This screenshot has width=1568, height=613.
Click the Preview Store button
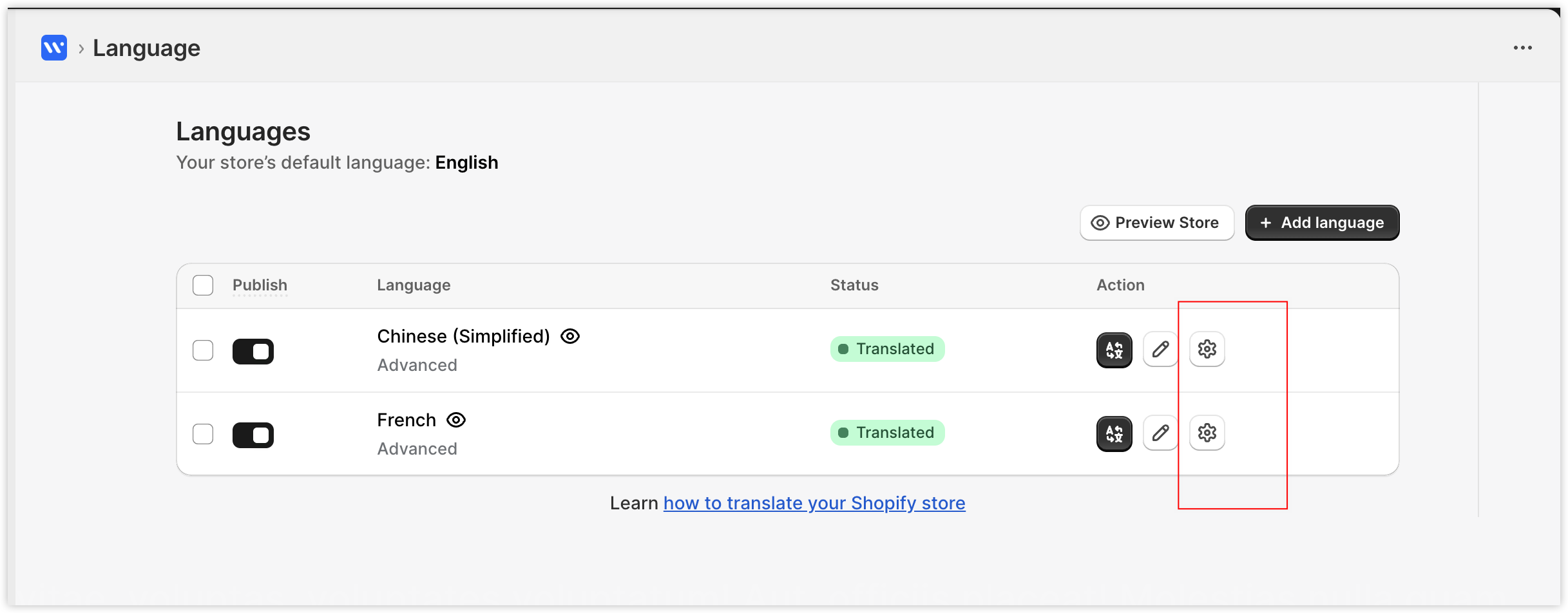pos(1157,223)
